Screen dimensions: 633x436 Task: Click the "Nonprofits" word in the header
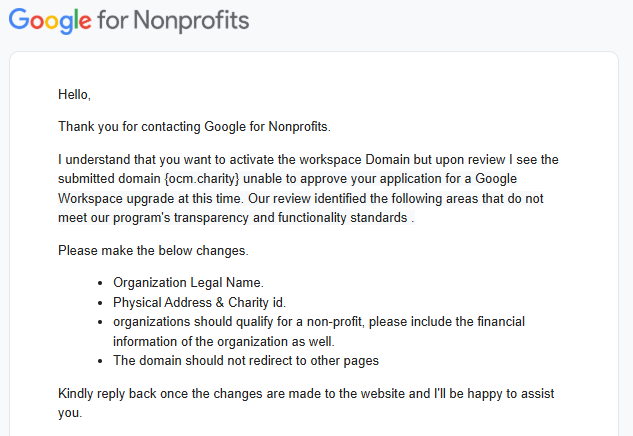[199, 20]
